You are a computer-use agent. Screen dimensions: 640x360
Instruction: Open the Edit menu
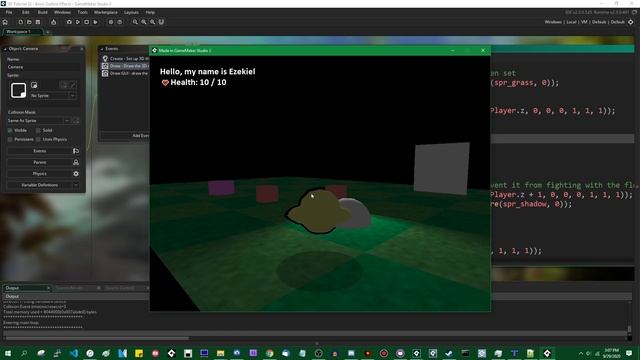[26, 12]
